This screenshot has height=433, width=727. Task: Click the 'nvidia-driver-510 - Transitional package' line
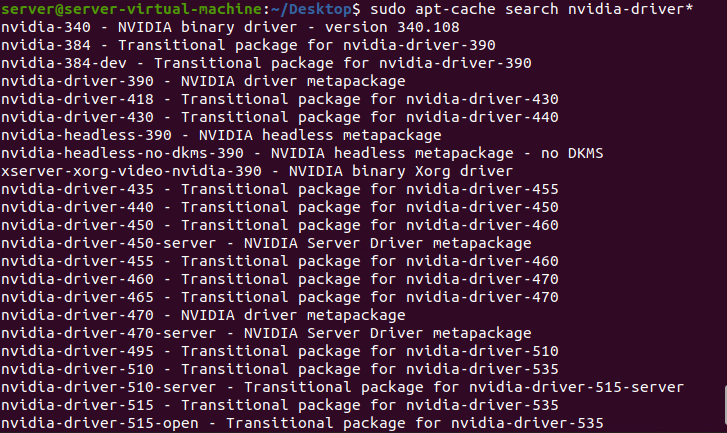tap(280, 369)
